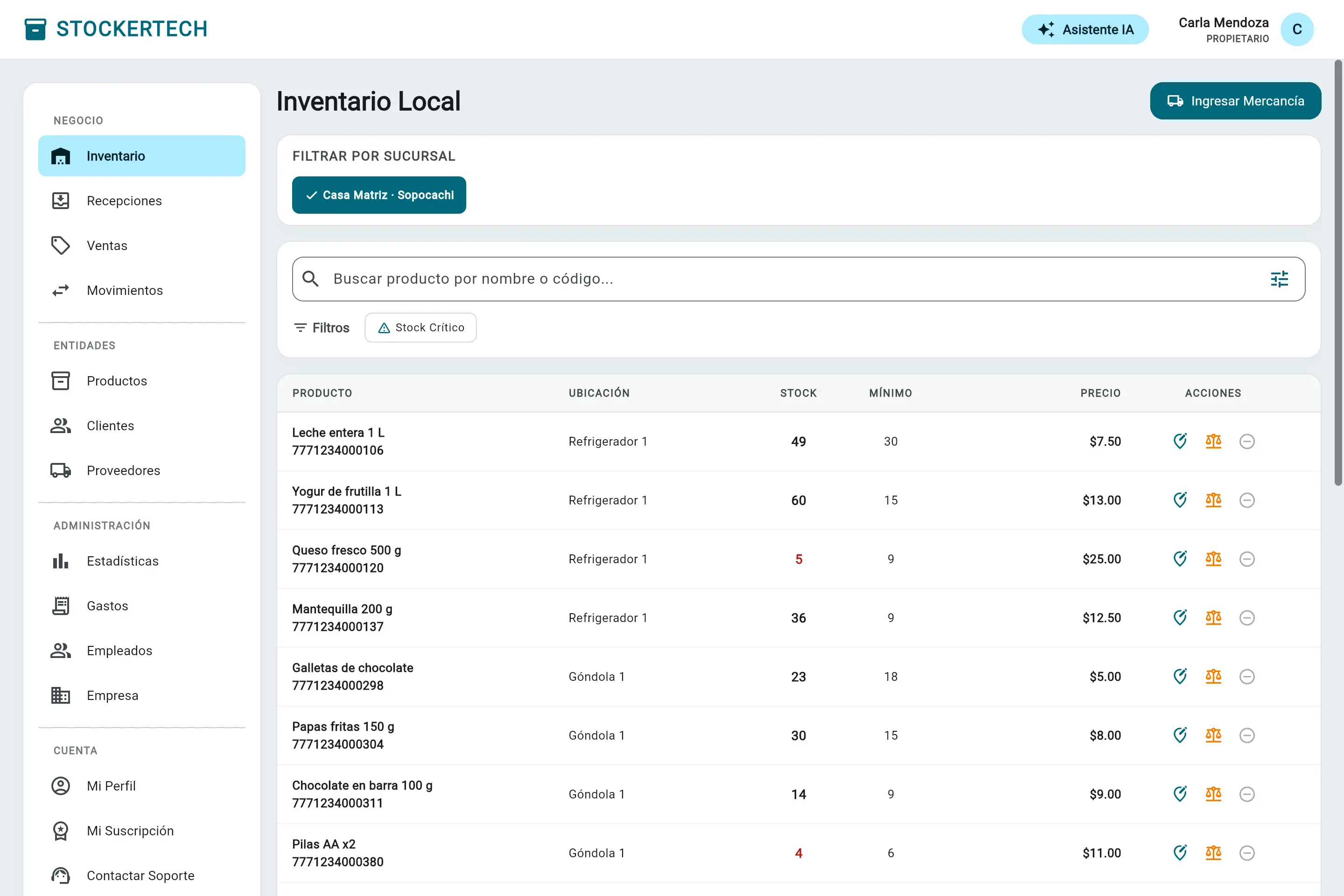
Task: Click the balance scale icon for Pilas AA x2
Action: click(x=1213, y=853)
